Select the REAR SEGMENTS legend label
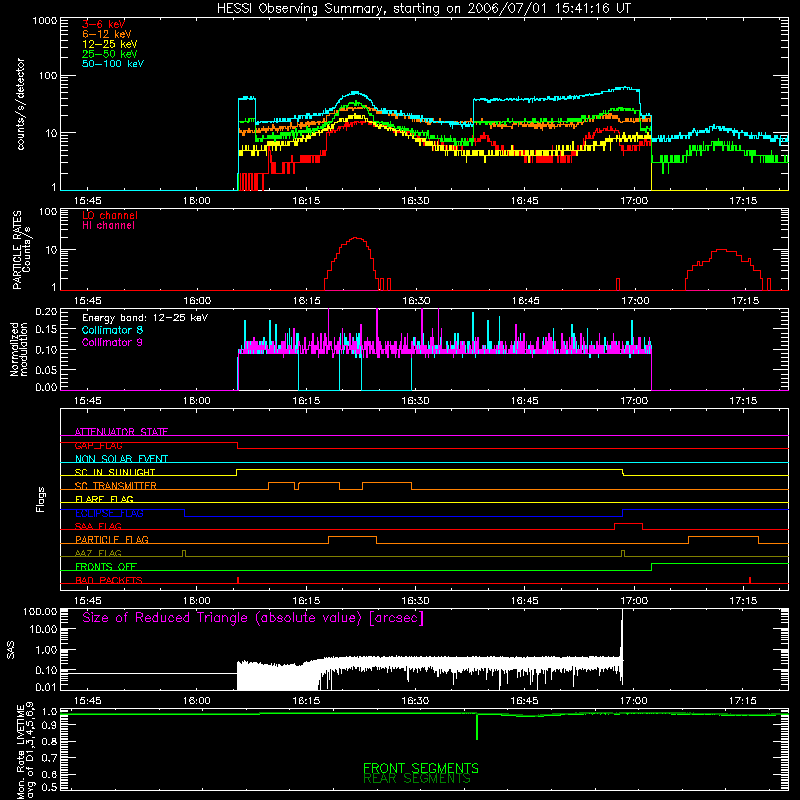The image size is (800, 800). pos(417,779)
